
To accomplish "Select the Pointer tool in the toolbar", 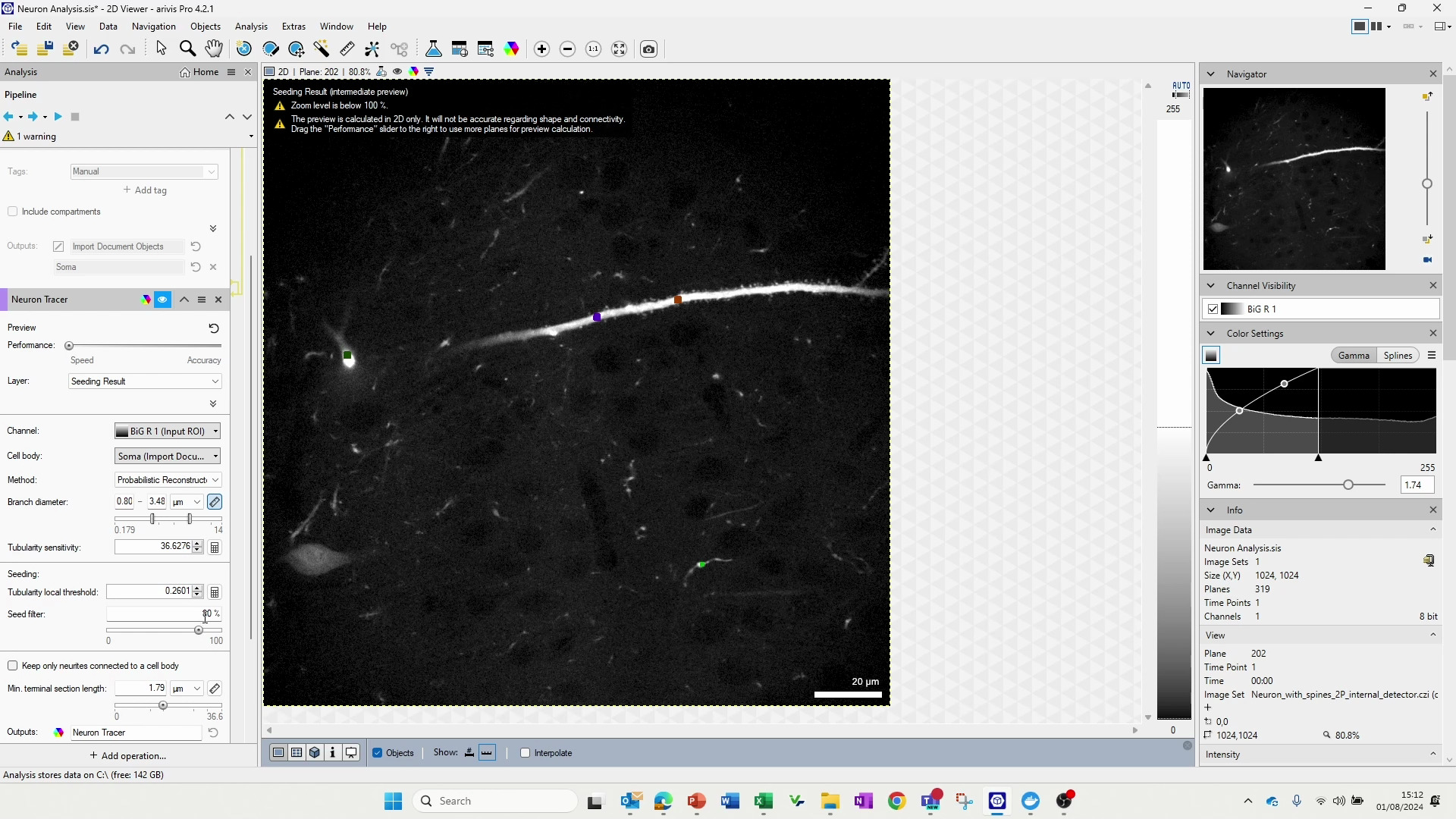I will tap(161, 48).
